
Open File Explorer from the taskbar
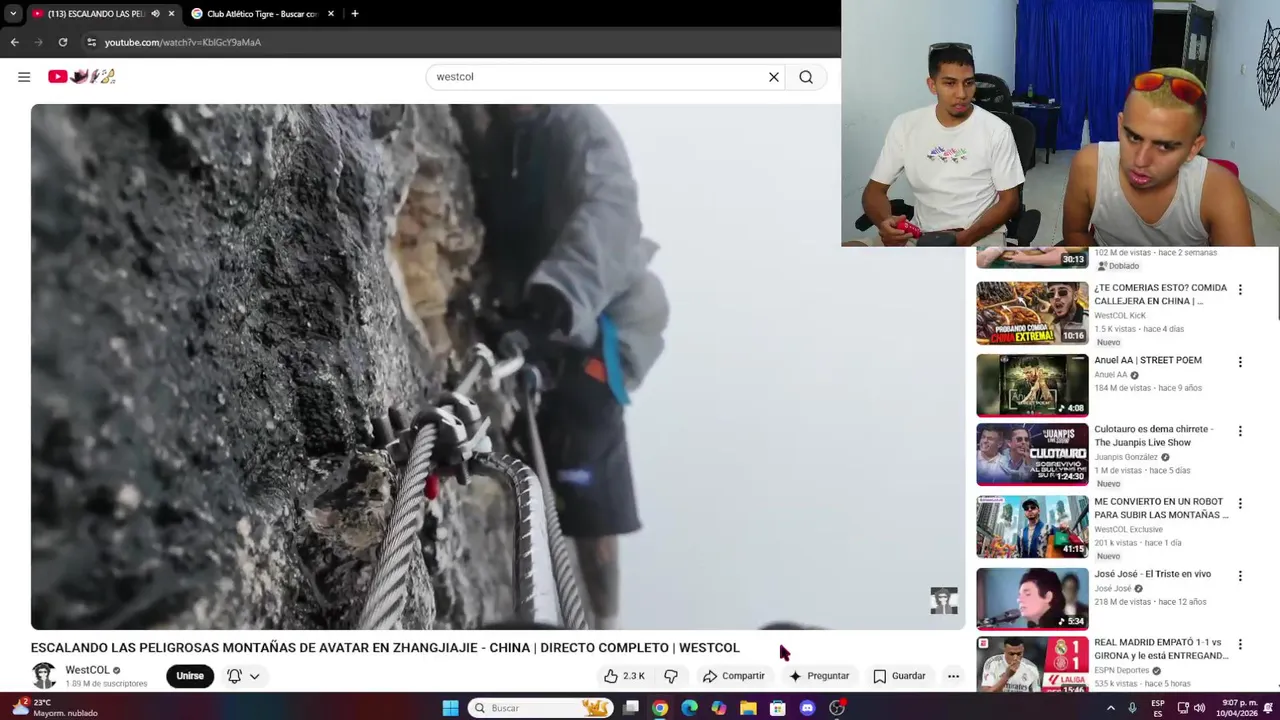748,708
